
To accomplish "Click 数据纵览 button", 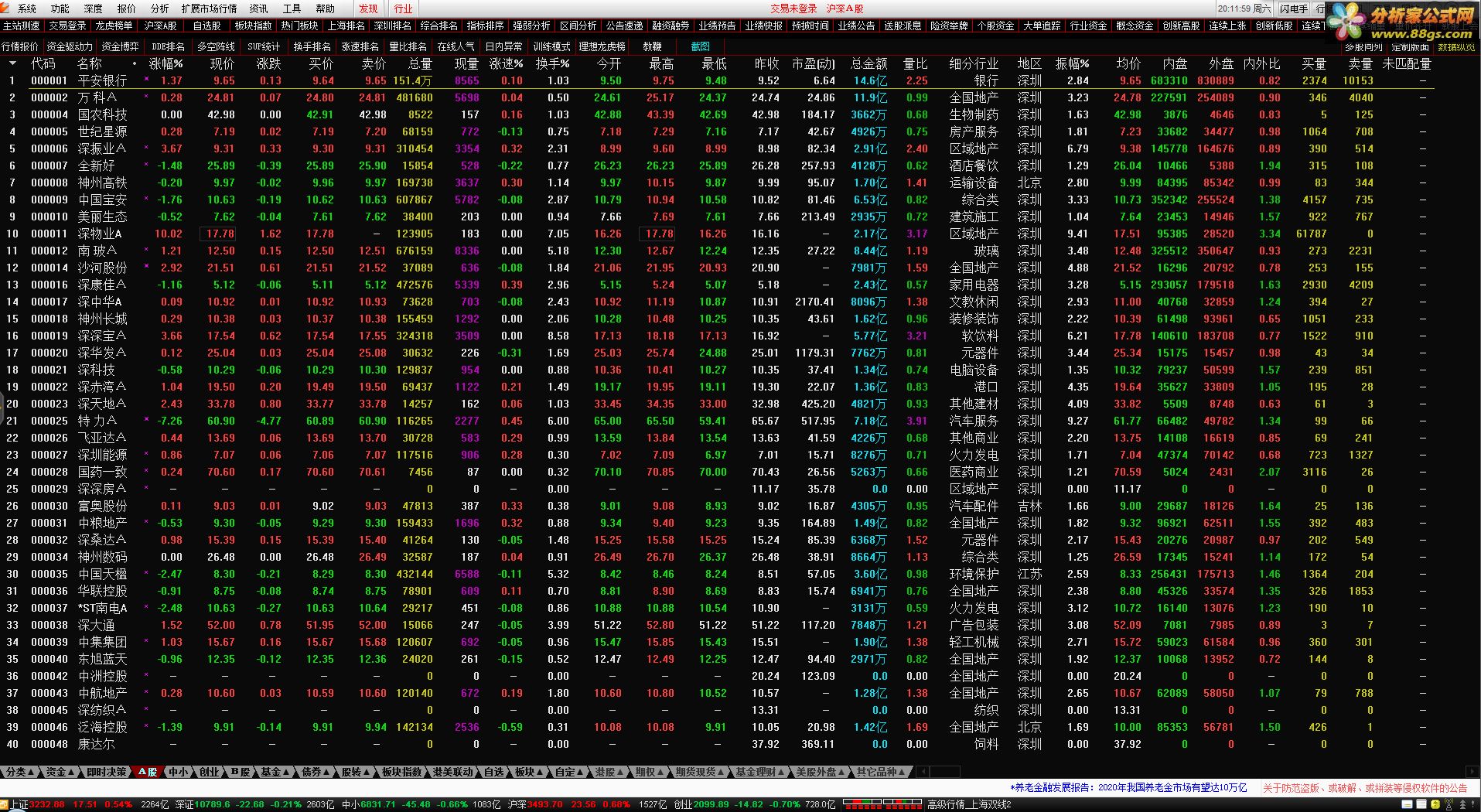I will pyautogui.click(x=1456, y=47).
